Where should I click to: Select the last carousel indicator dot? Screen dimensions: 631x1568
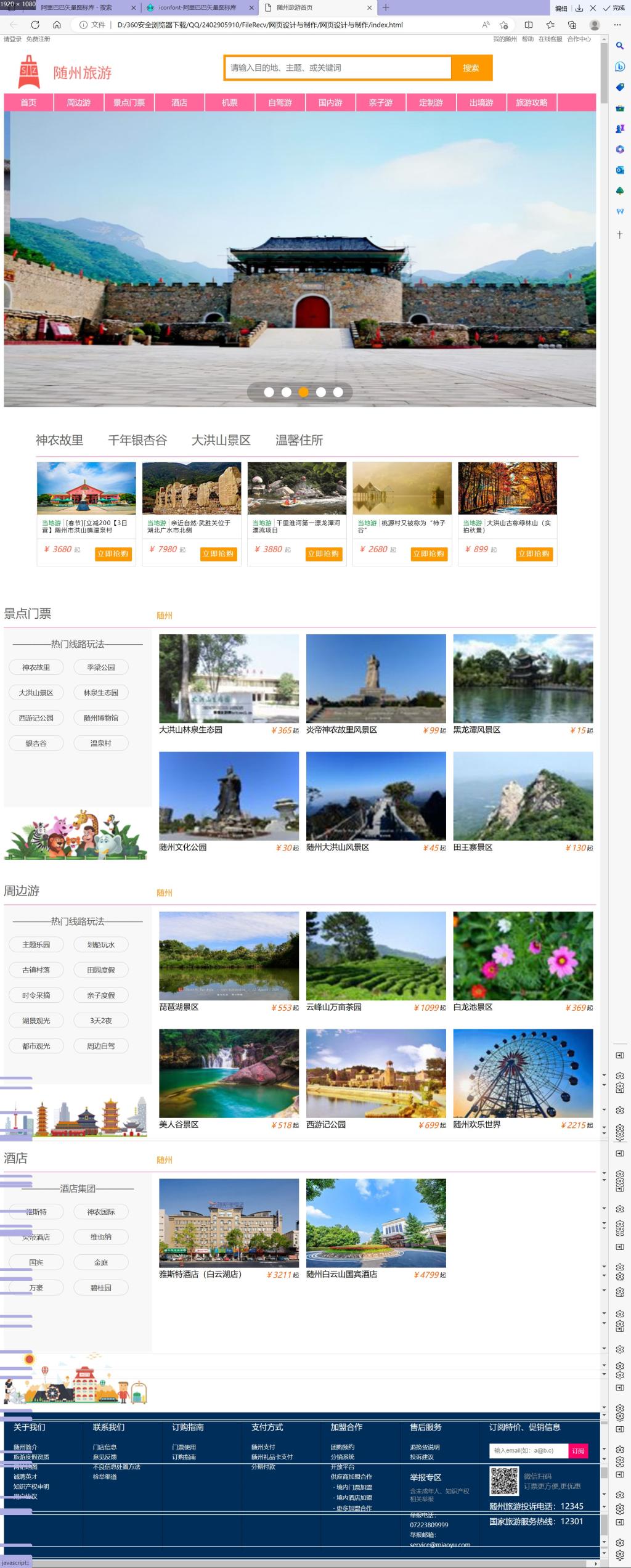[338, 392]
